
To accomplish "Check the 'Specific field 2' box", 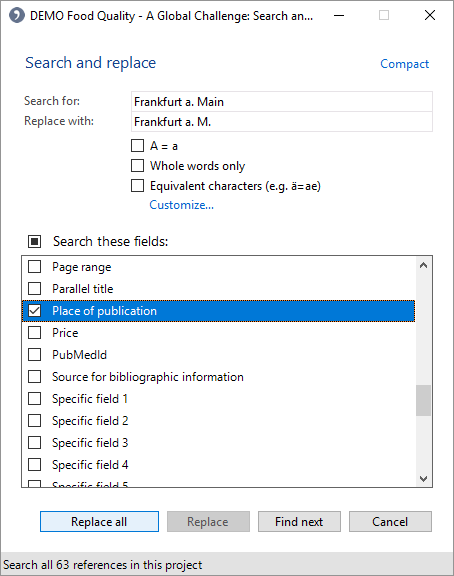I will click(x=35, y=421).
